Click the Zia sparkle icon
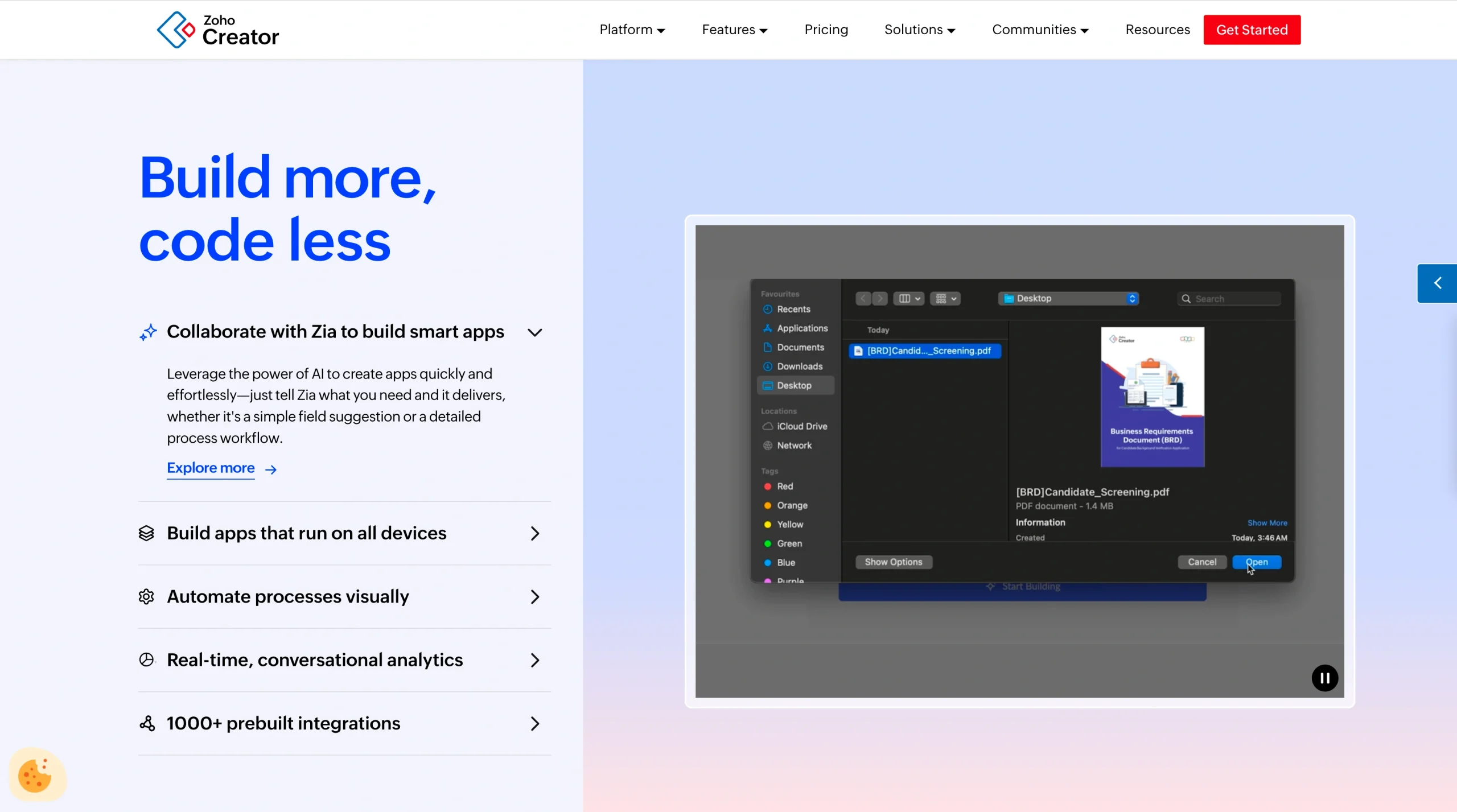1457x812 pixels. click(148, 332)
